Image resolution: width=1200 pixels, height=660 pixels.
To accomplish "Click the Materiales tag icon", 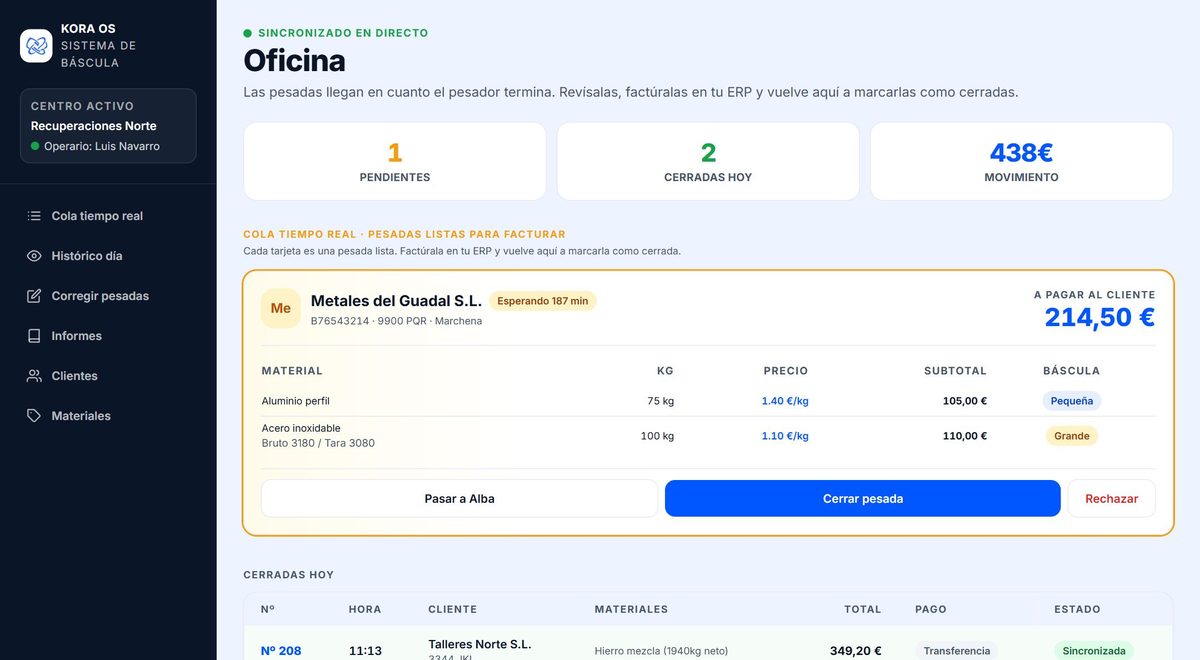I will pyautogui.click(x=34, y=416).
